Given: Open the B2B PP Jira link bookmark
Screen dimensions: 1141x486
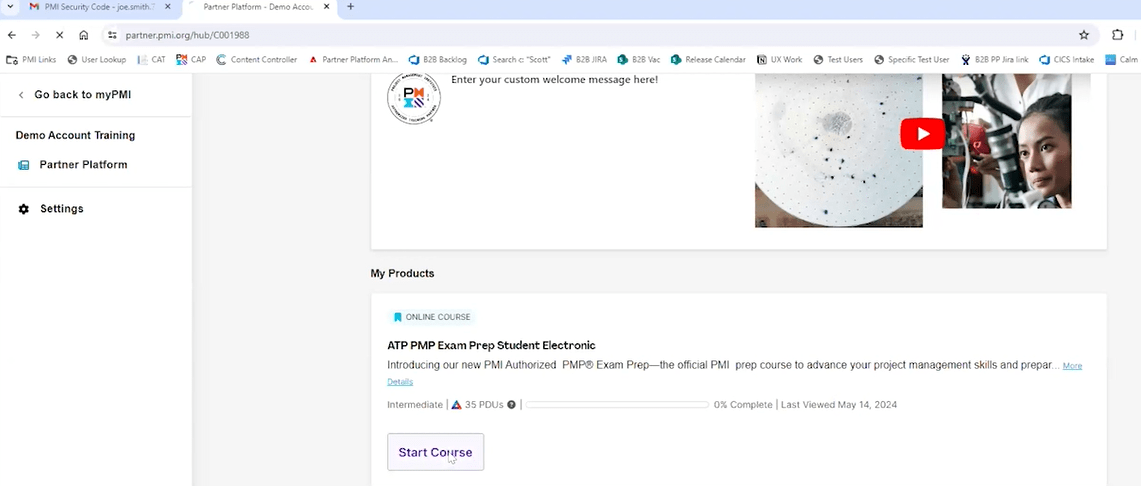Looking at the screenshot, I should tap(995, 60).
